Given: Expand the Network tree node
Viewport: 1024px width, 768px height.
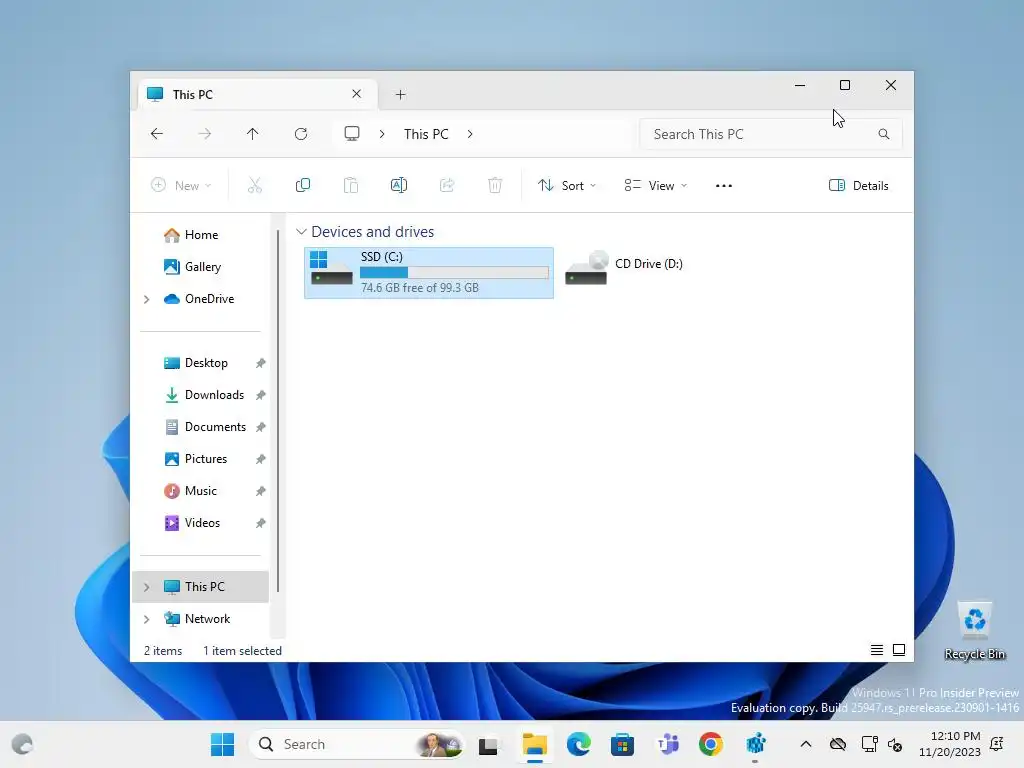Looking at the screenshot, I should tap(147, 619).
